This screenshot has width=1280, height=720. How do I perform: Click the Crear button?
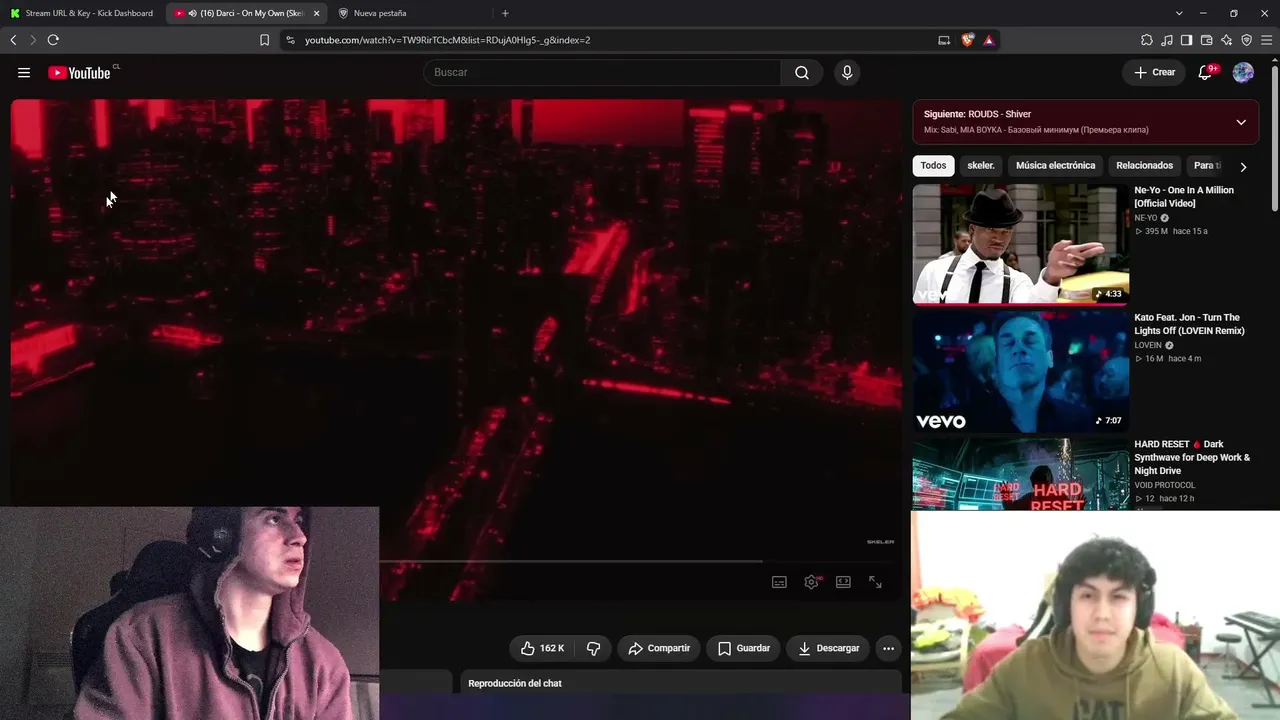1154,72
